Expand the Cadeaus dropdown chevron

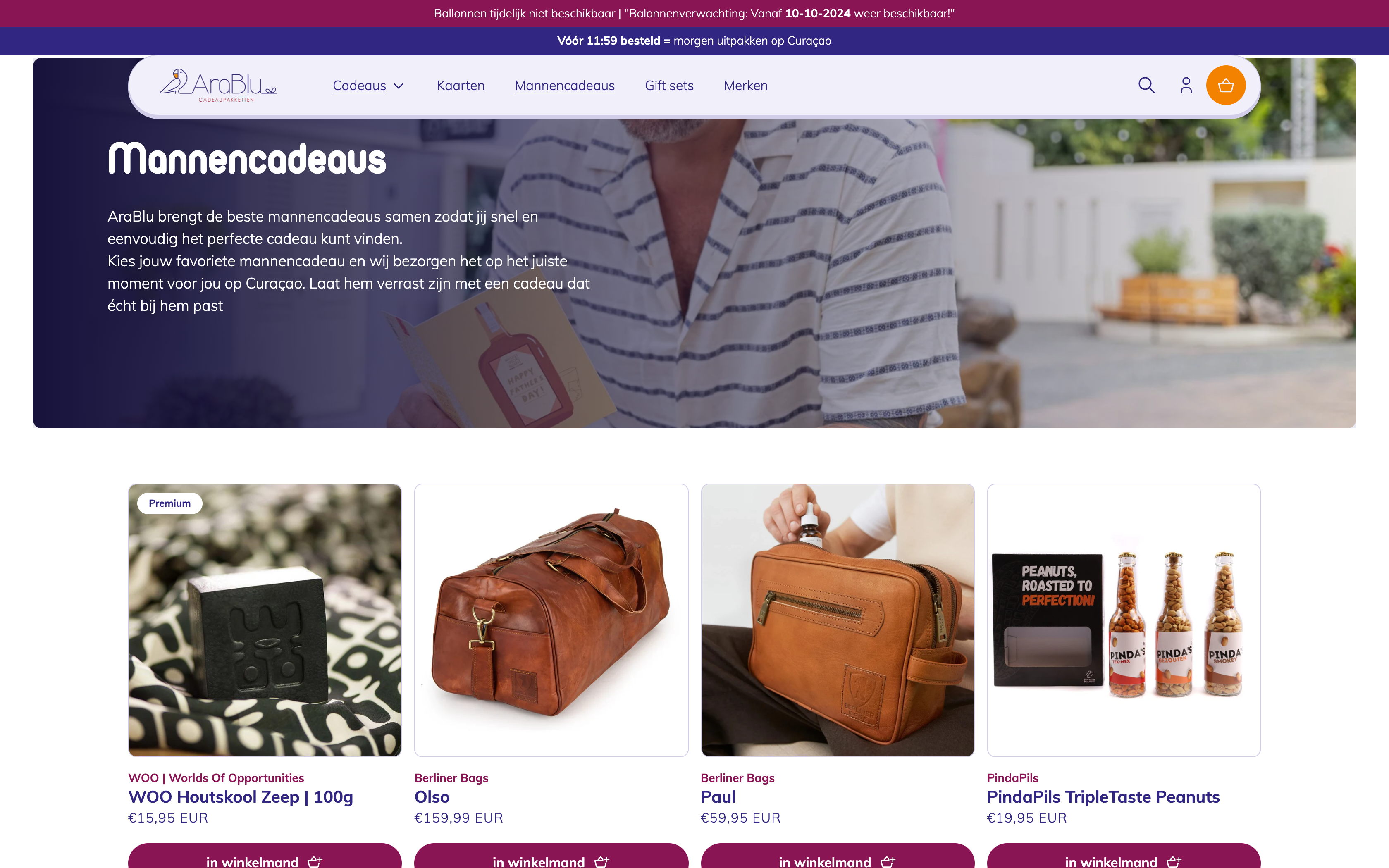point(399,86)
